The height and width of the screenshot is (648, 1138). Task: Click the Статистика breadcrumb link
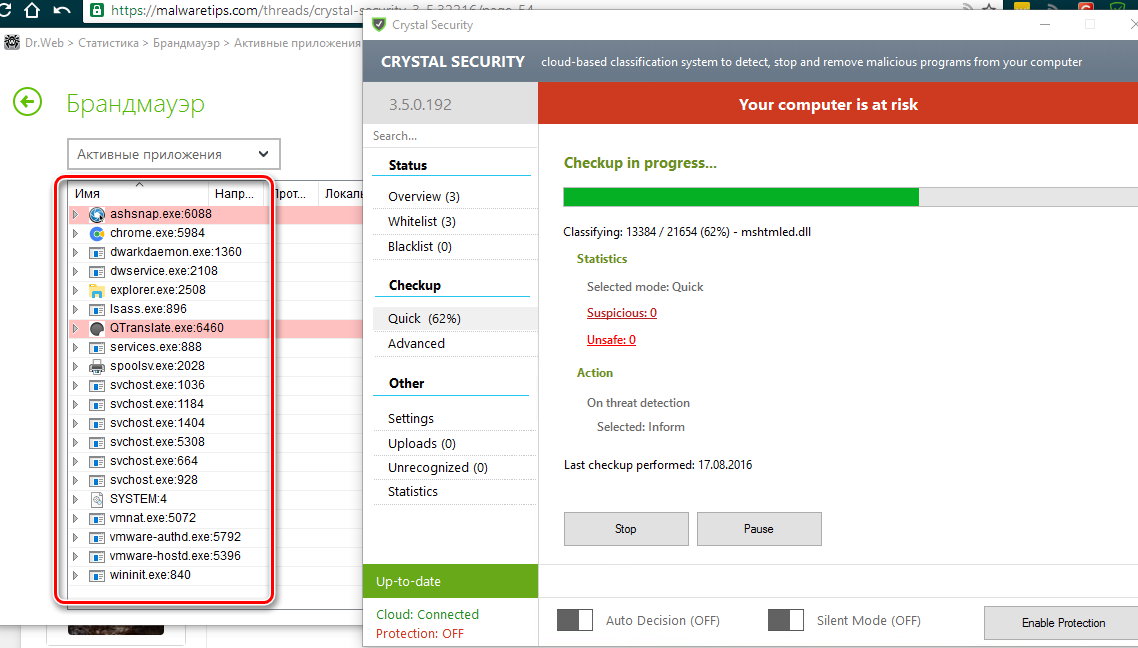click(108, 43)
